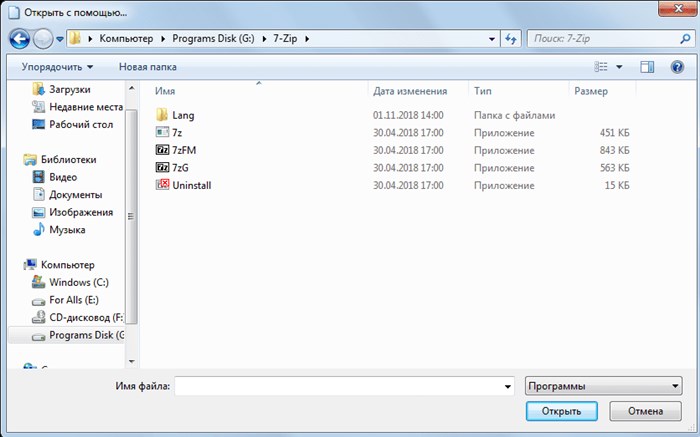The width and height of the screenshot is (700, 437).
Task: Click the type 'Папка с файлами'
Action: [514, 115]
